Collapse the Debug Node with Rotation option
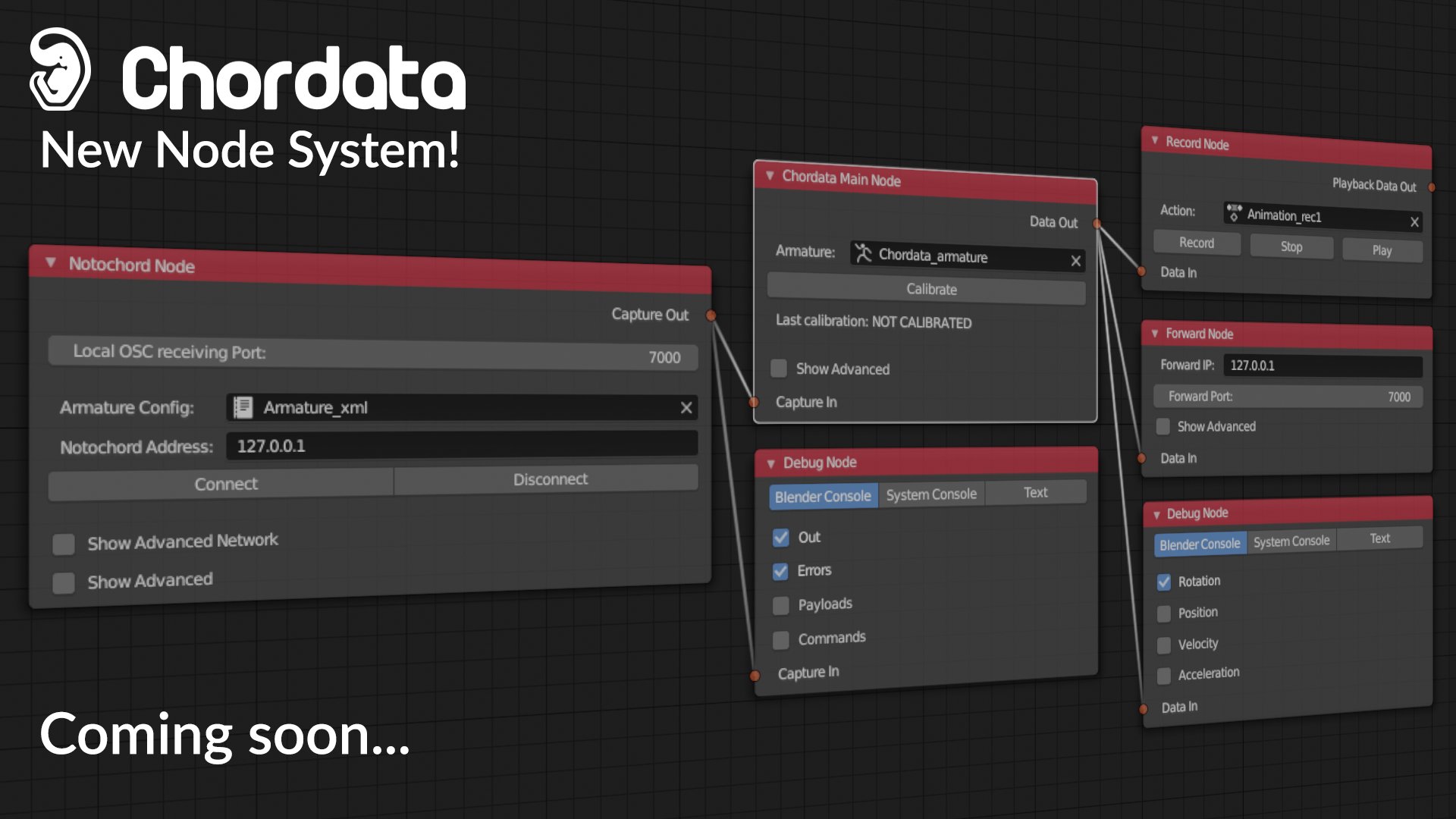 click(1156, 515)
